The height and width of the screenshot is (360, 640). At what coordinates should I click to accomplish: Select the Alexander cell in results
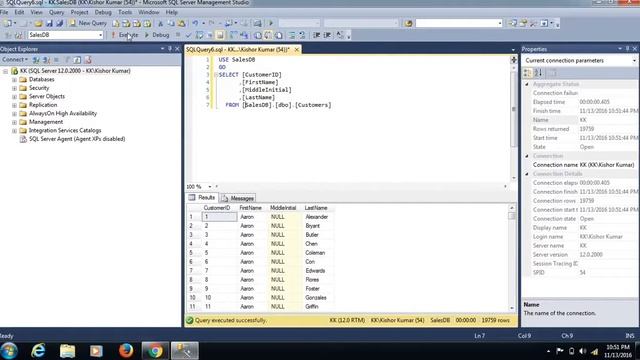click(x=317, y=217)
